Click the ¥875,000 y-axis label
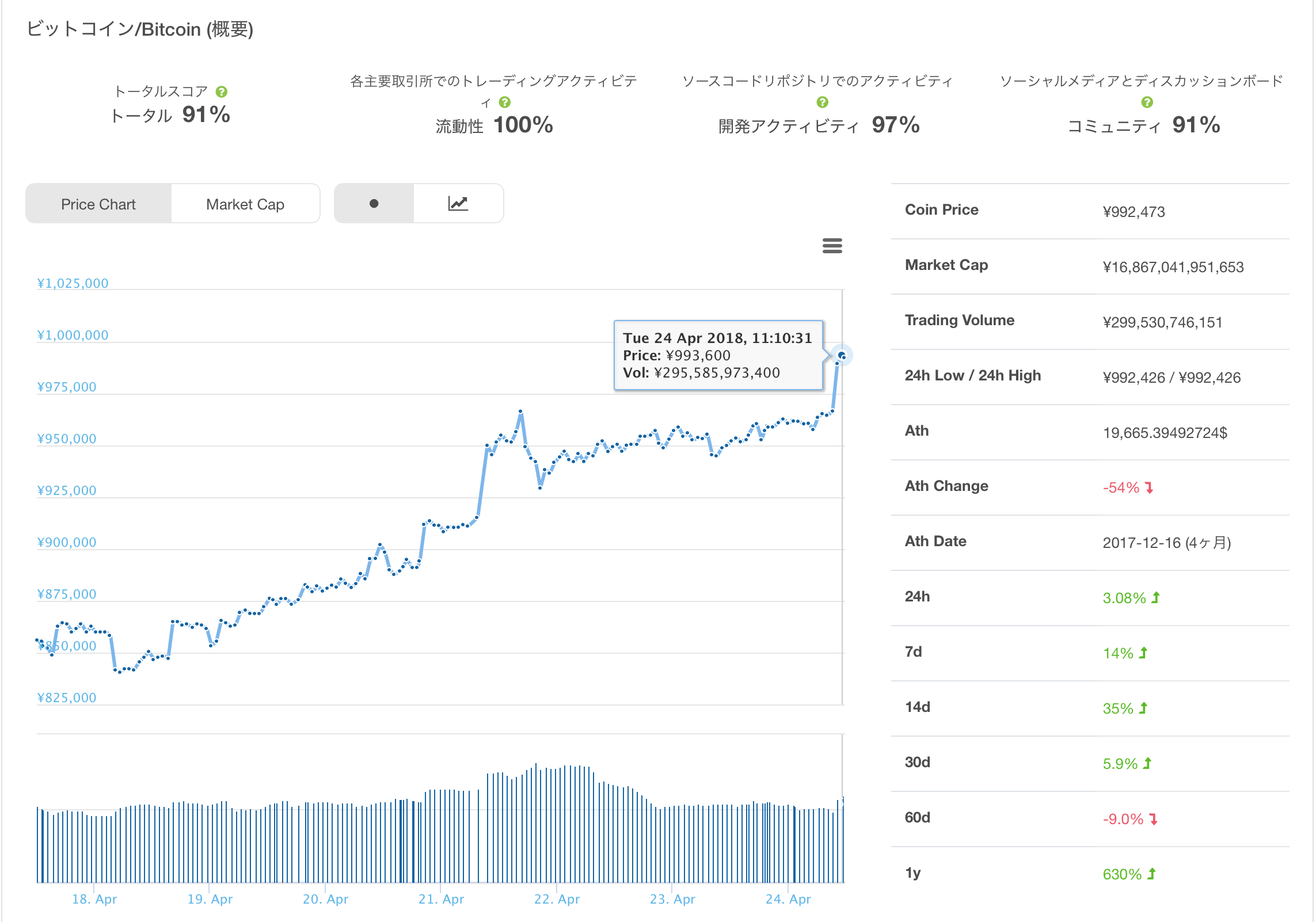 pyautogui.click(x=67, y=594)
